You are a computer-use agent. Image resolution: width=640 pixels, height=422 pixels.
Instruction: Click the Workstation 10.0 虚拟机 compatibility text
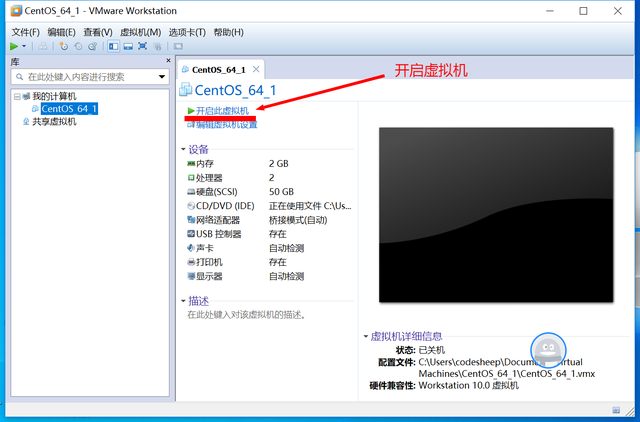click(469, 386)
